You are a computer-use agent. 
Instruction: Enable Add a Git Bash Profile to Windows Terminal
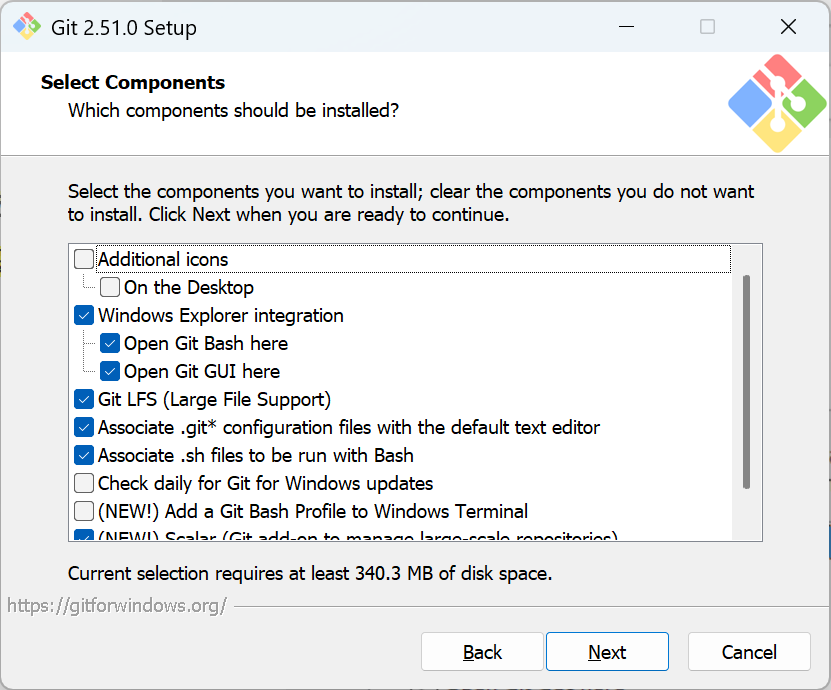click(x=84, y=511)
